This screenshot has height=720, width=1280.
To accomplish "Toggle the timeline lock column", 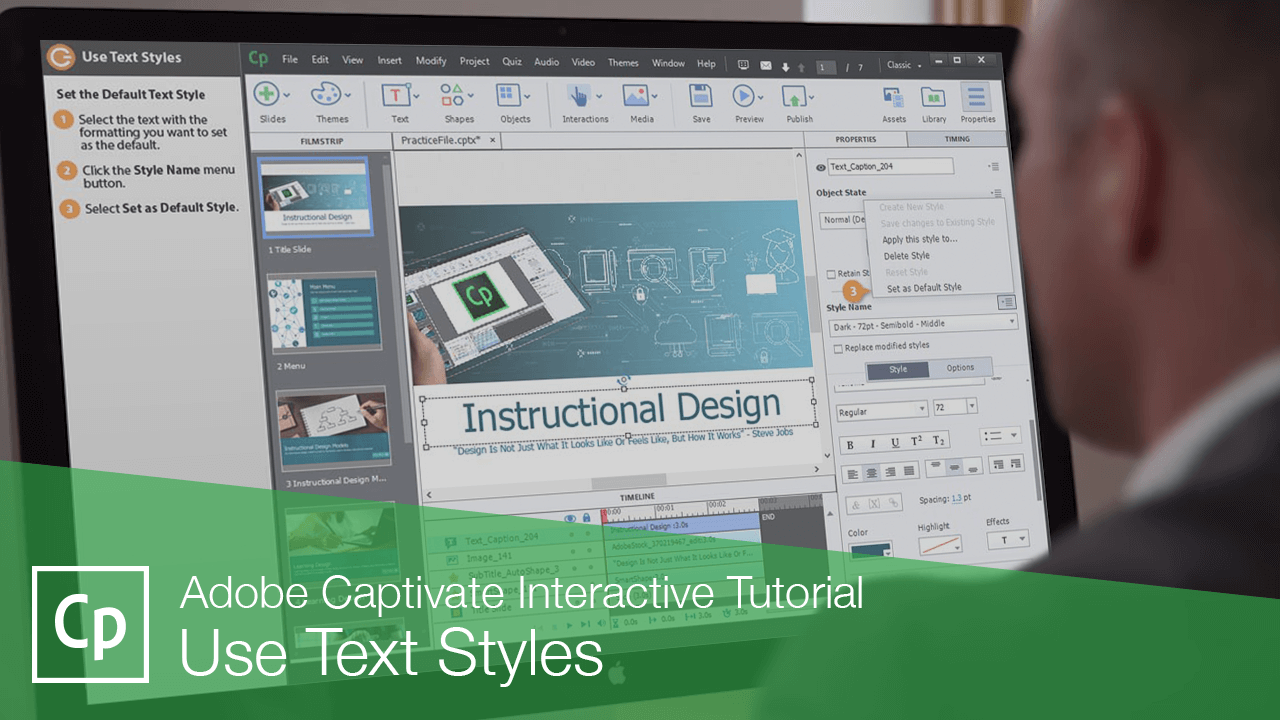I will point(587,517).
